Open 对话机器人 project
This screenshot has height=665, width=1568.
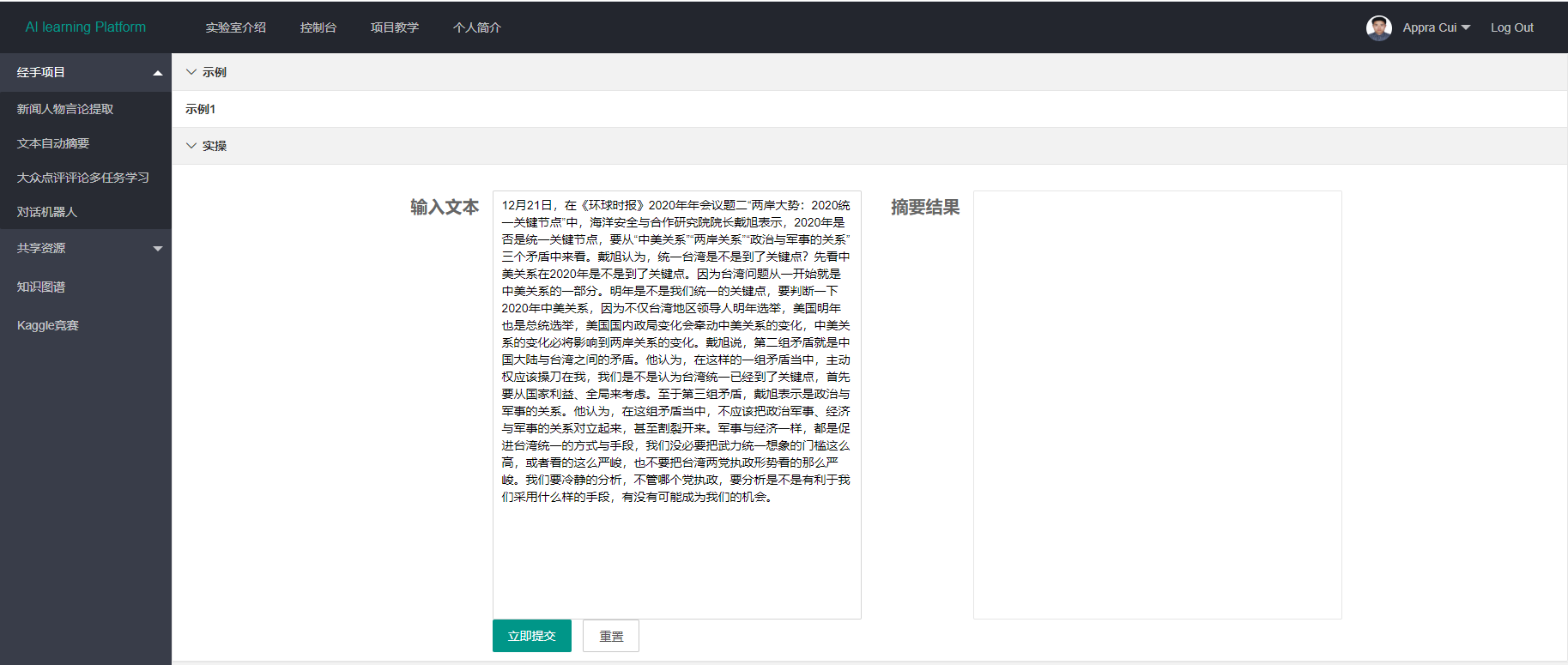[86, 212]
